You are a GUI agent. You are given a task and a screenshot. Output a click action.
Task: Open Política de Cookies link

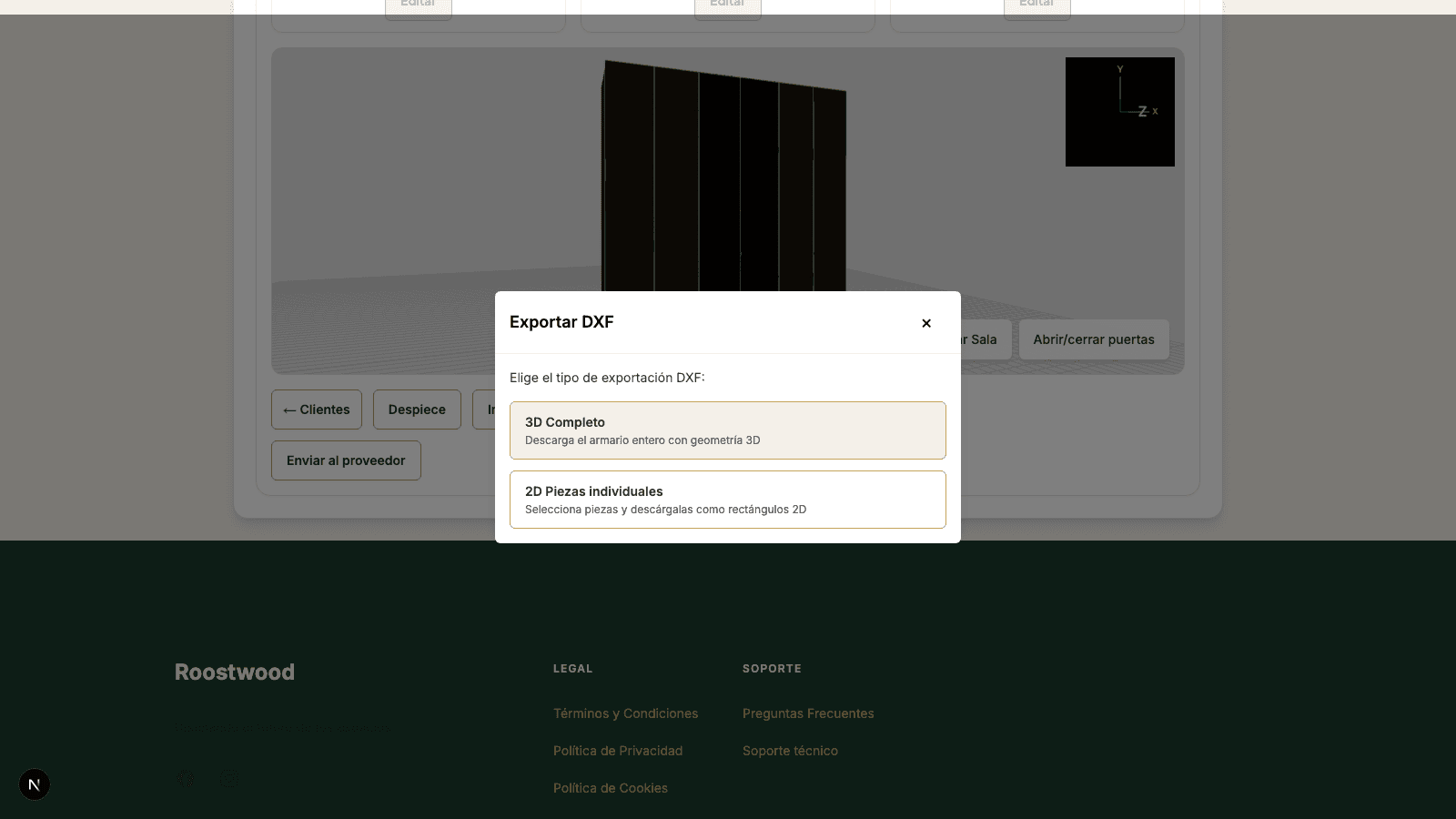click(611, 788)
